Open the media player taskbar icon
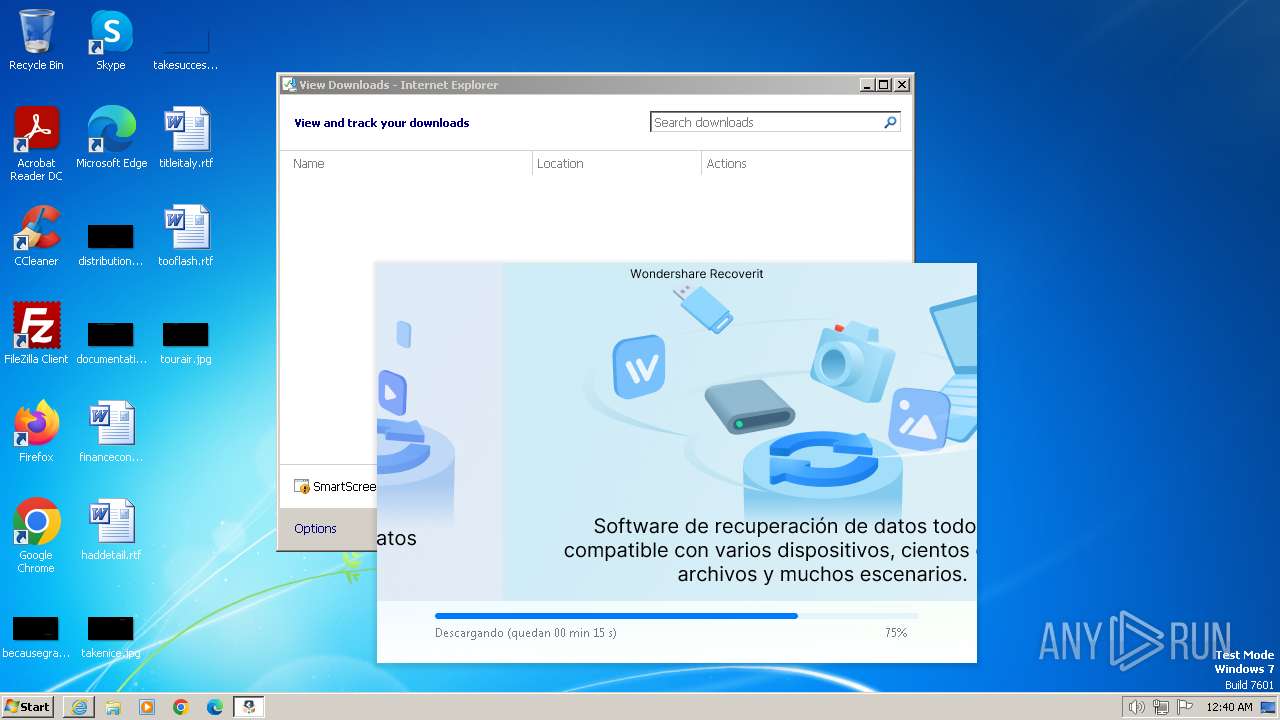Image resolution: width=1280 pixels, height=720 pixels. (x=147, y=707)
